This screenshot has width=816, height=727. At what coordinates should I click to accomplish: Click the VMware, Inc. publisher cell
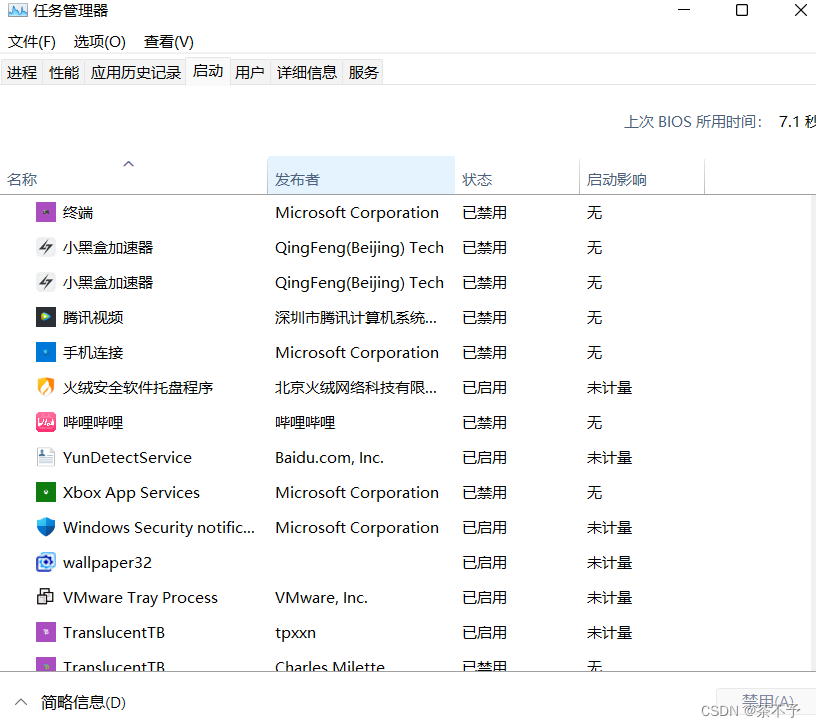321,597
